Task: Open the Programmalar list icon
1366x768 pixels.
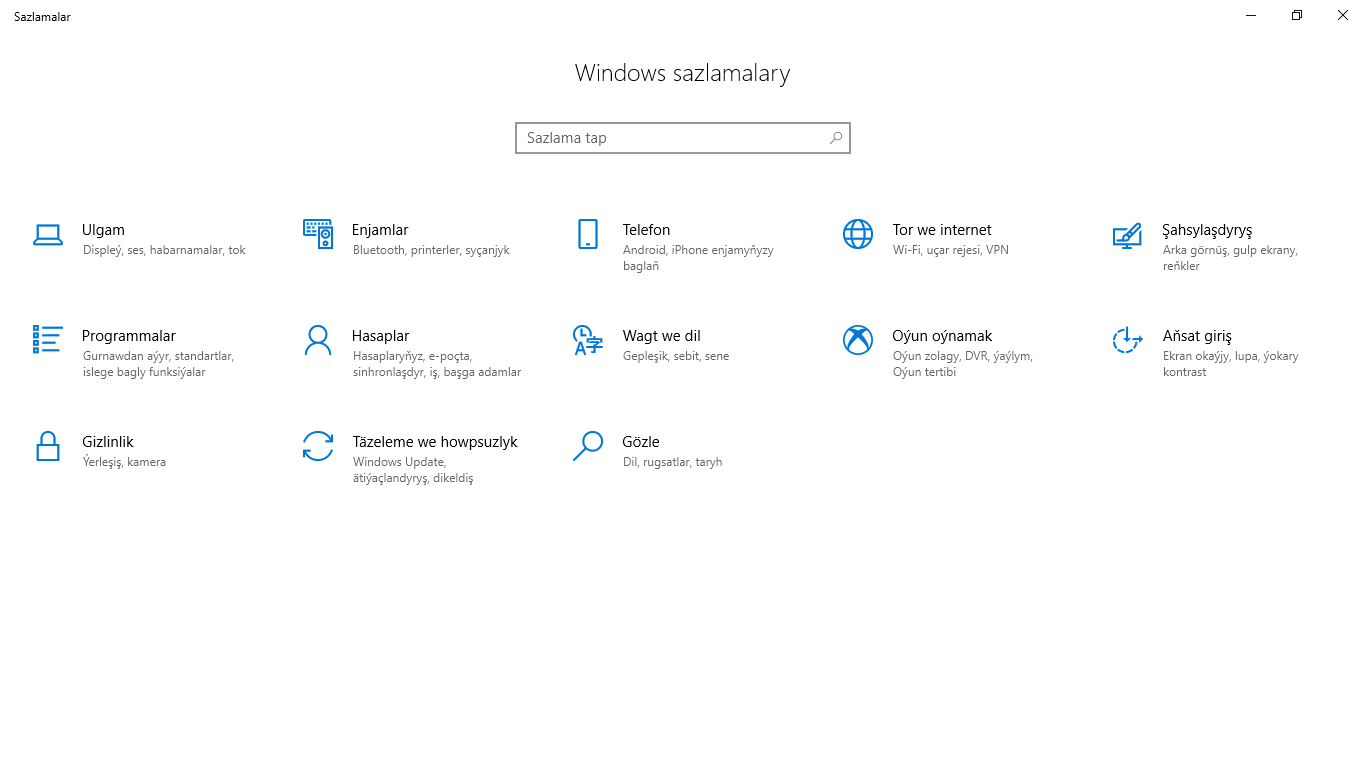Action: click(48, 340)
